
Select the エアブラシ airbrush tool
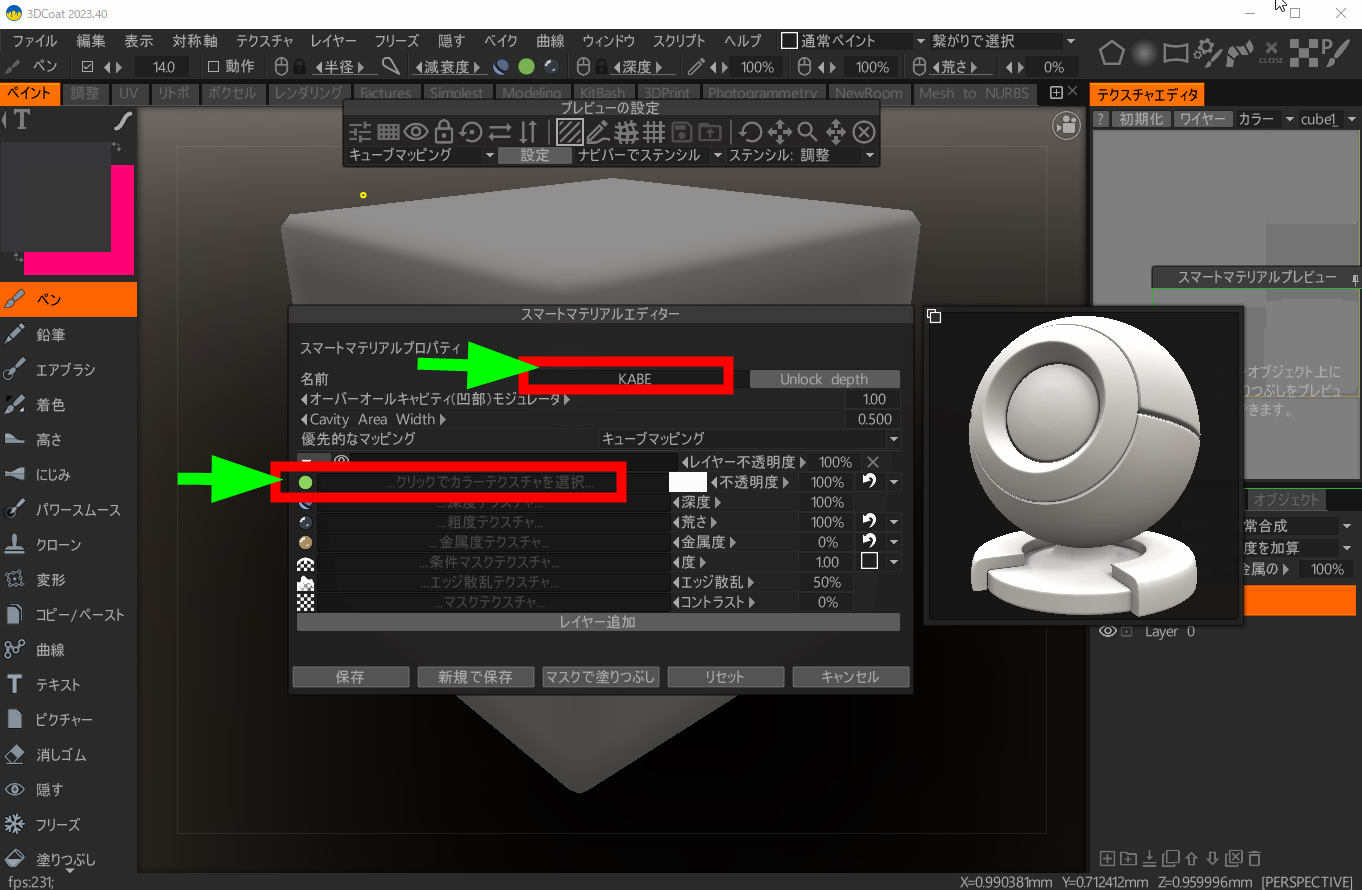pyautogui.click(x=65, y=370)
